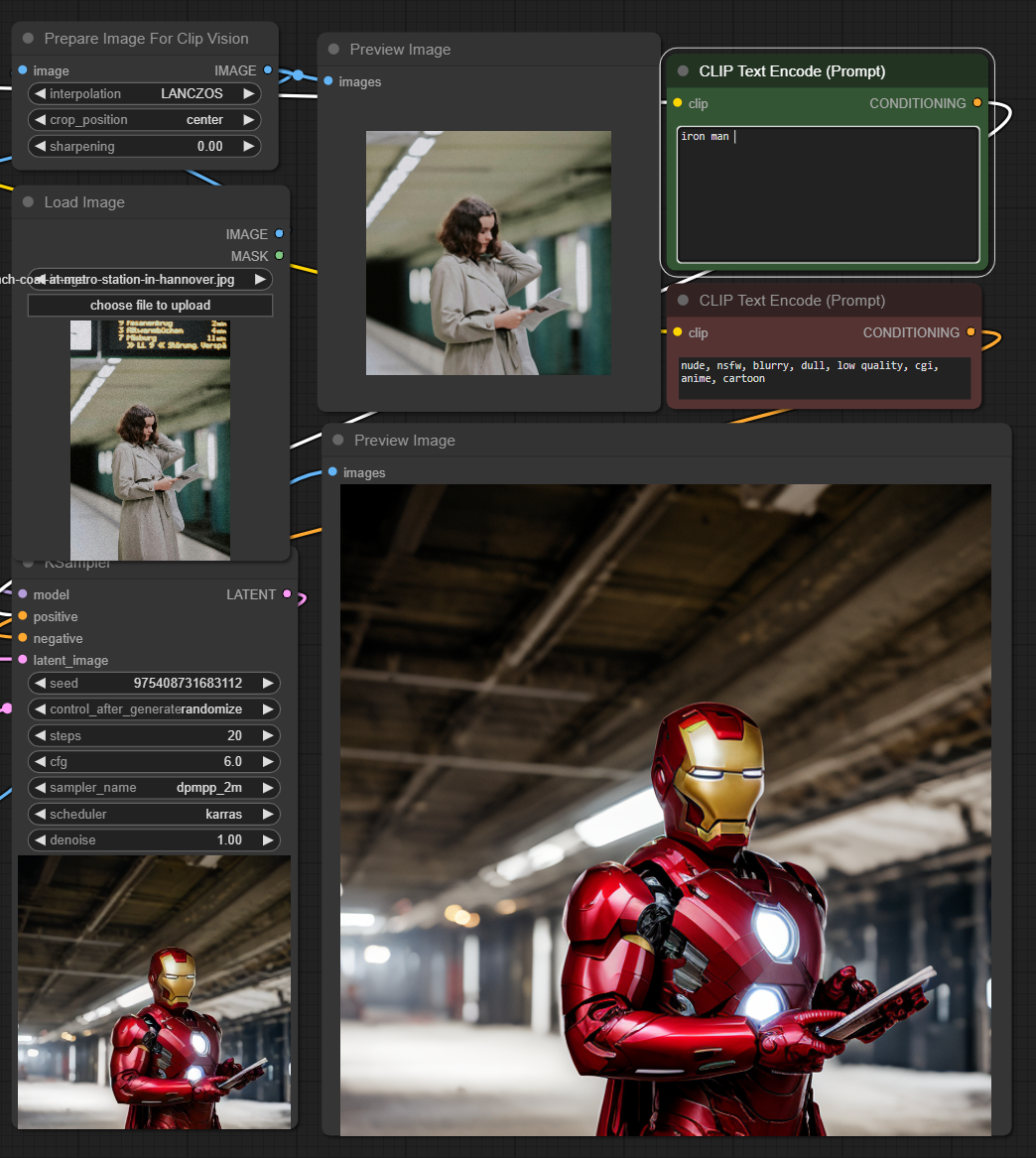Select next image file with right arrow
Screen dimensions: 1036x1158
click(x=260, y=280)
